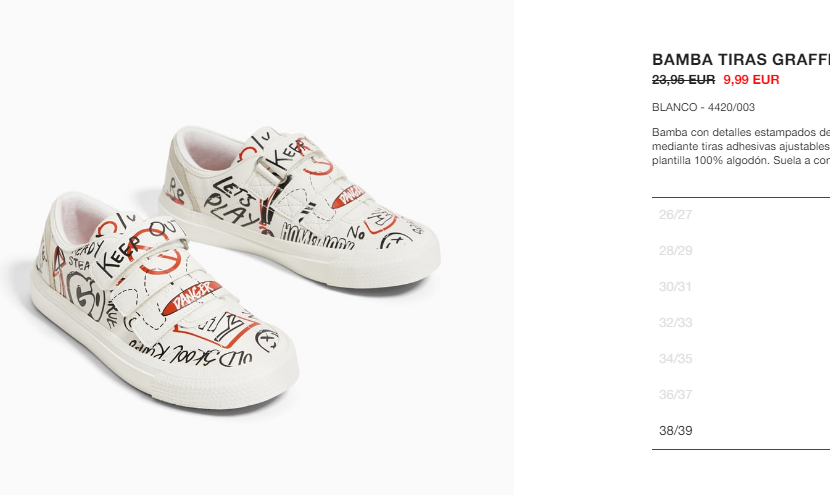This screenshot has width=830, height=495.
Task: Click the BLANCO - 4420/003 color reference
Action: click(703, 107)
